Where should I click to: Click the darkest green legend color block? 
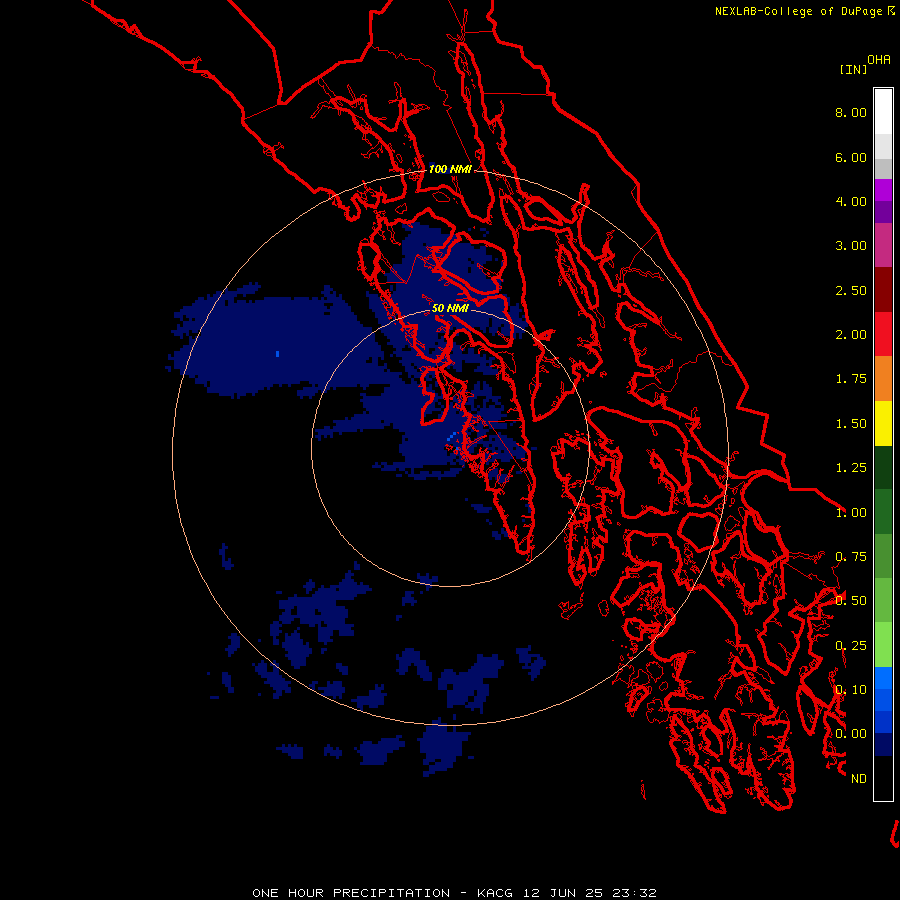(x=883, y=467)
